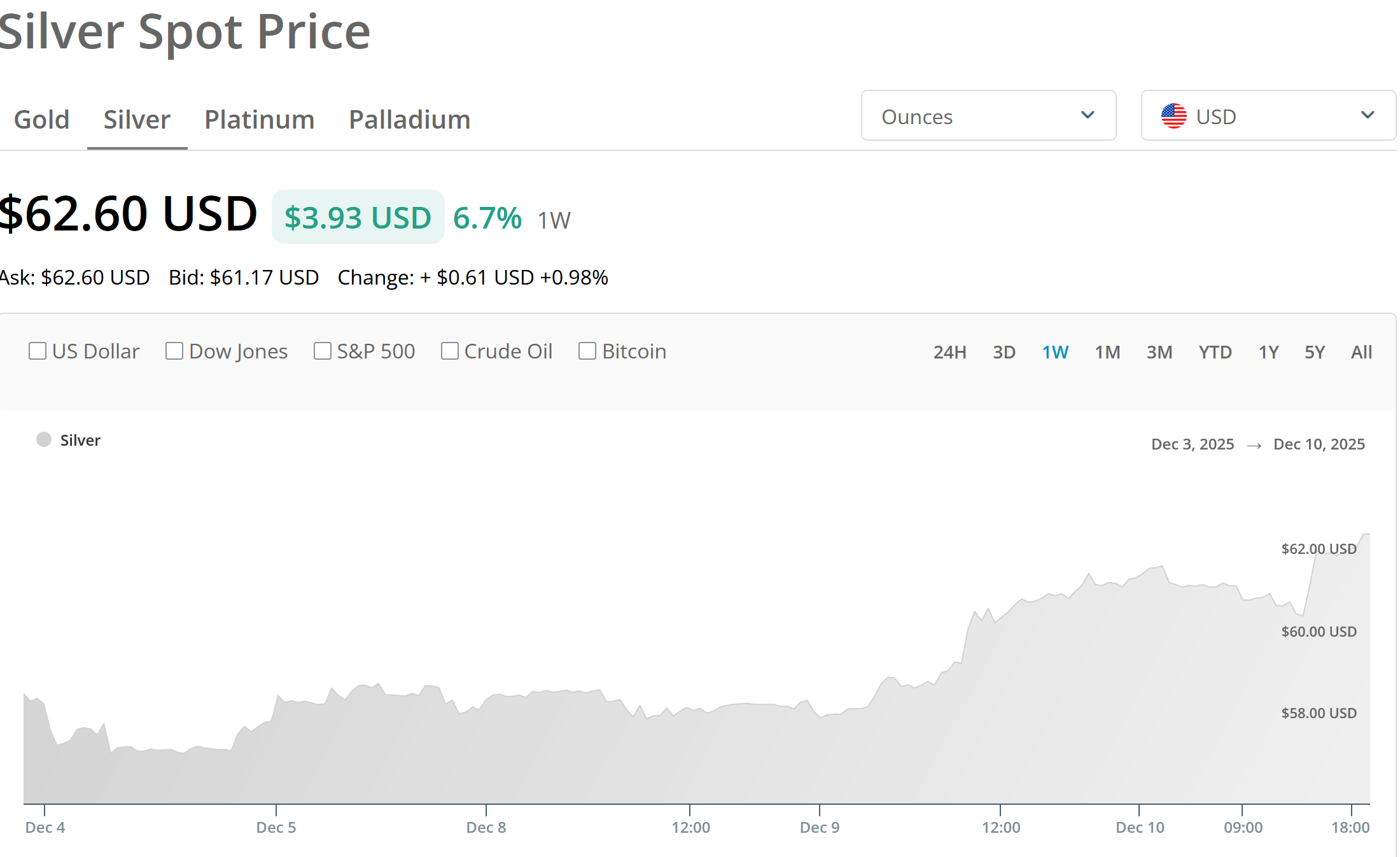Select the 5Y chart period
The height and width of the screenshot is (857, 1400).
click(x=1314, y=352)
